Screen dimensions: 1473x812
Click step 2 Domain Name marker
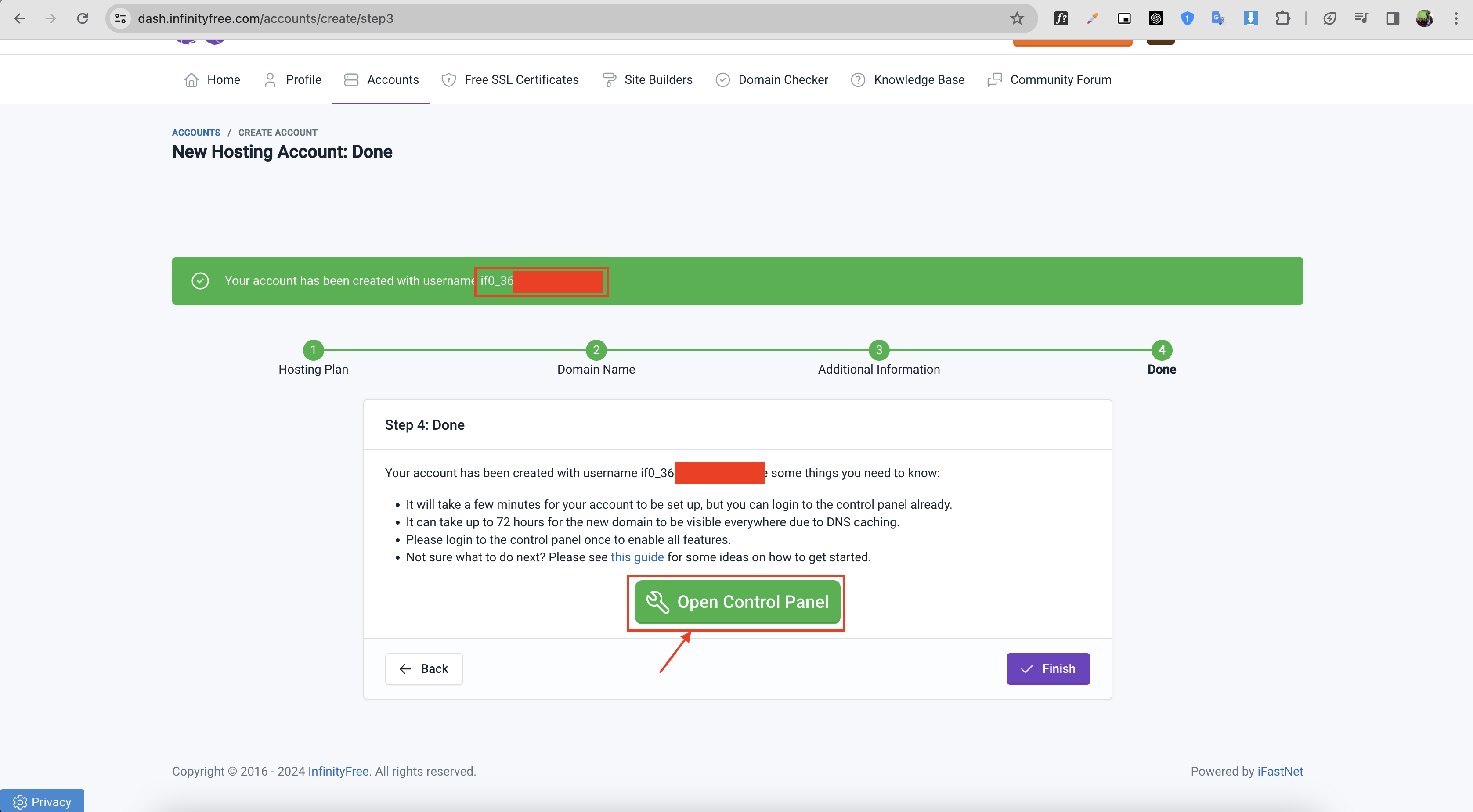point(596,350)
